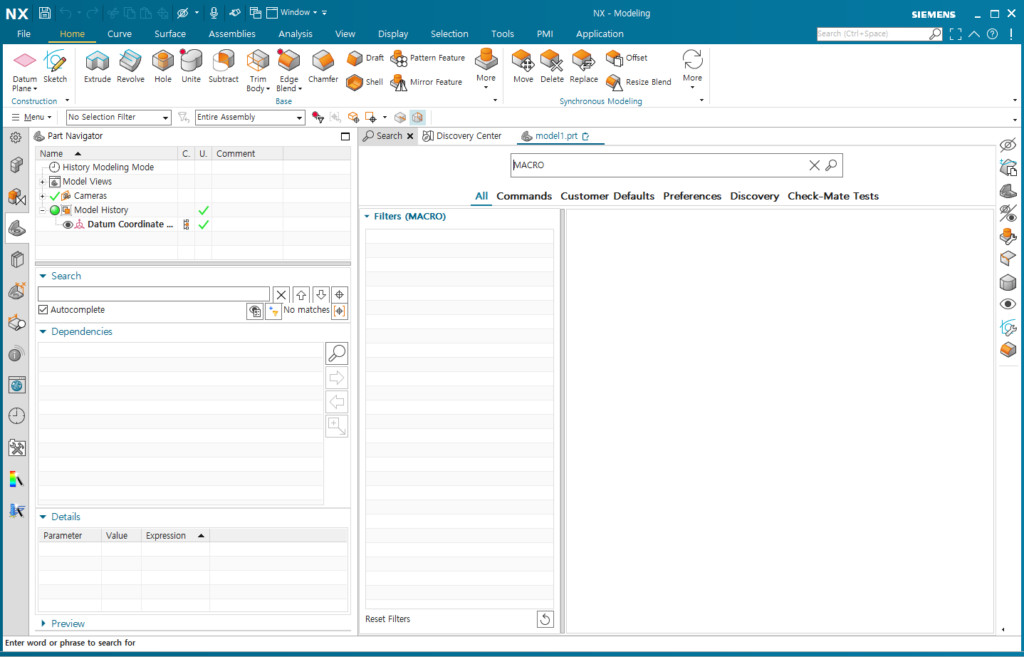Click the Part Navigator search input field

pyautogui.click(x=153, y=294)
